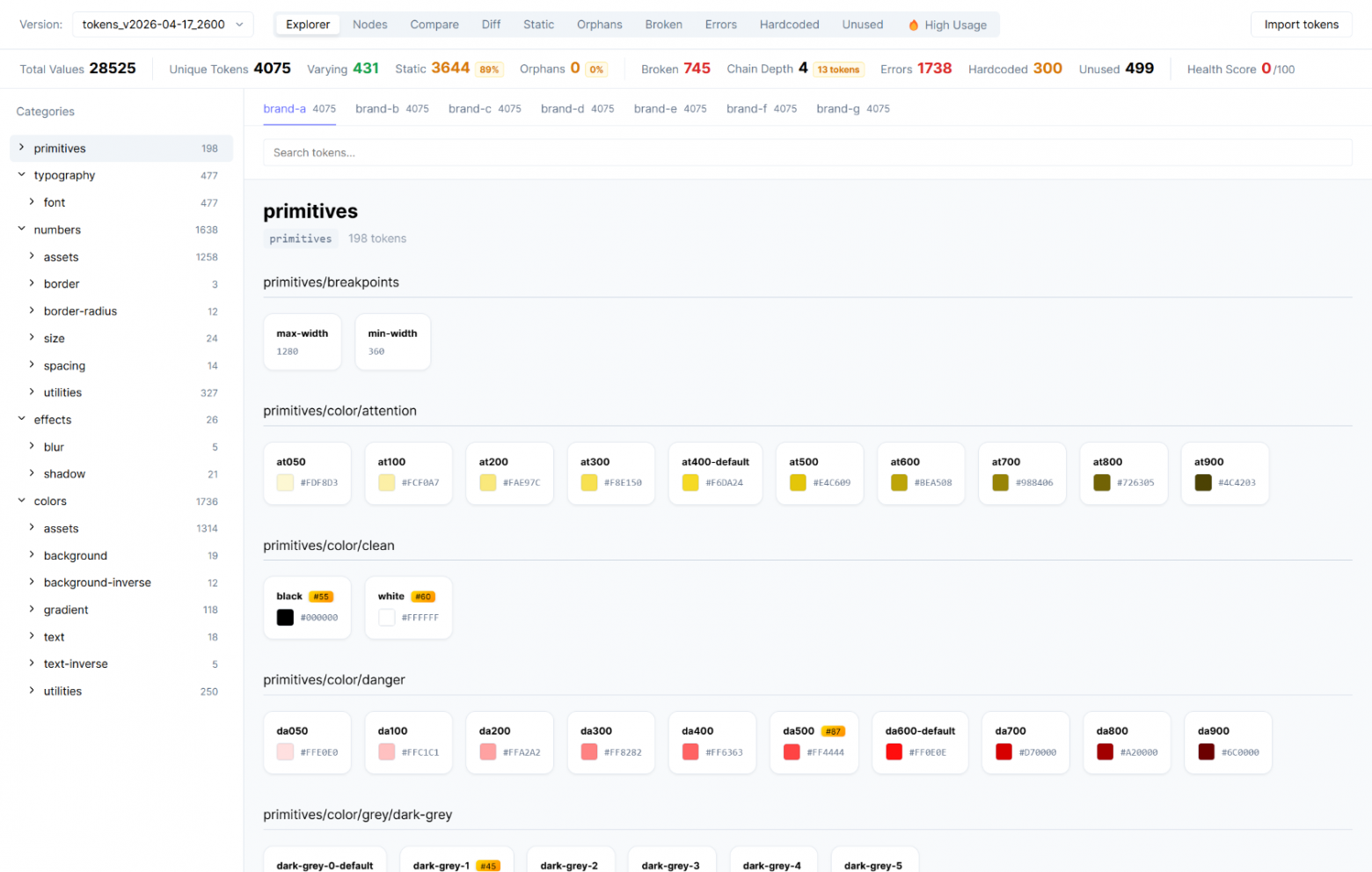Open the High Usage tab with flame icon
This screenshot has height=872, width=1372.
(x=947, y=25)
